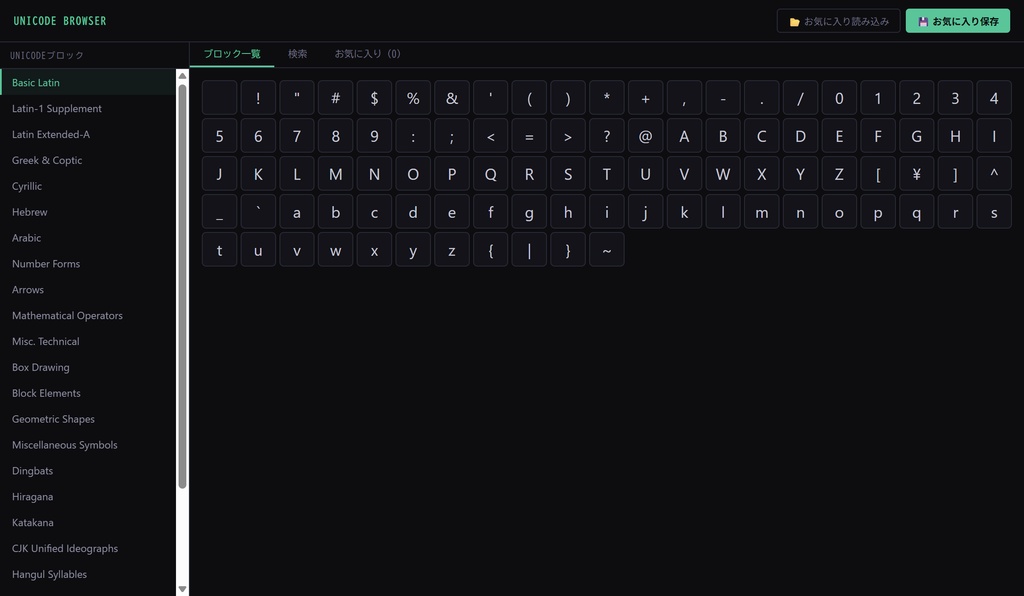Click the lowercase z tile

(x=452, y=249)
